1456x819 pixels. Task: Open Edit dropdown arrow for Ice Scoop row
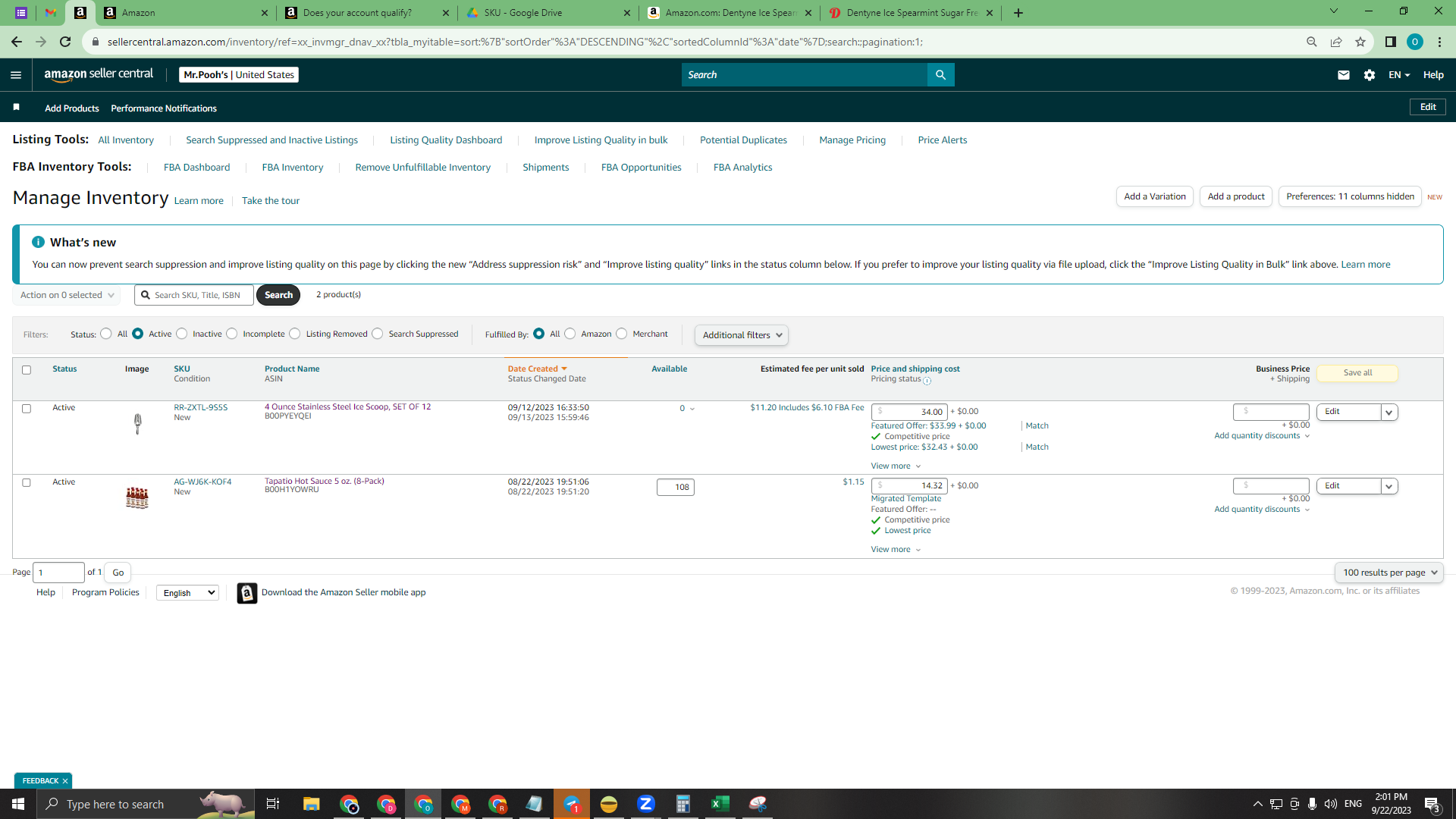tap(1389, 413)
